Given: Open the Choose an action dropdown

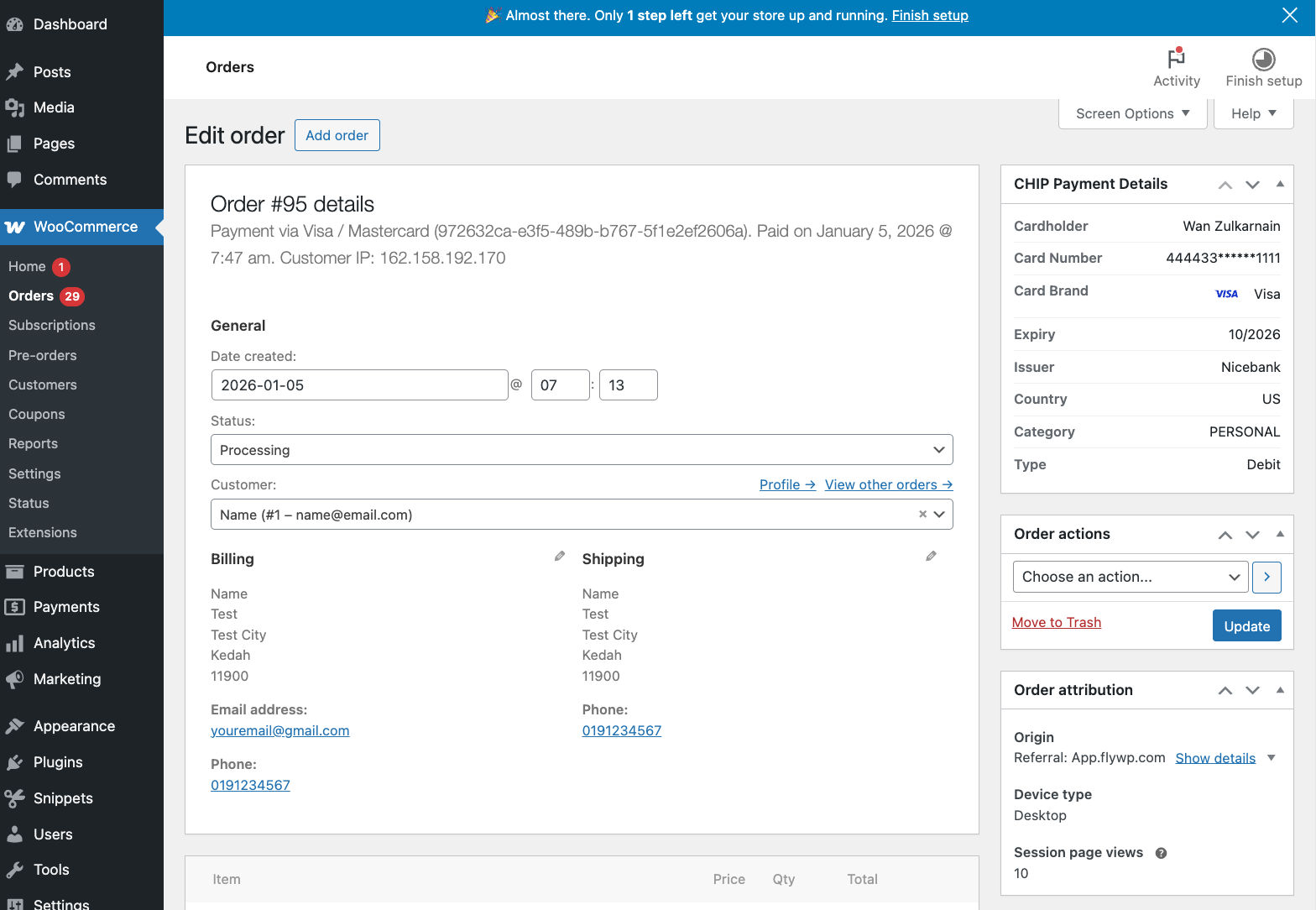Looking at the screenshot, I should click(x=1130, y=578).
